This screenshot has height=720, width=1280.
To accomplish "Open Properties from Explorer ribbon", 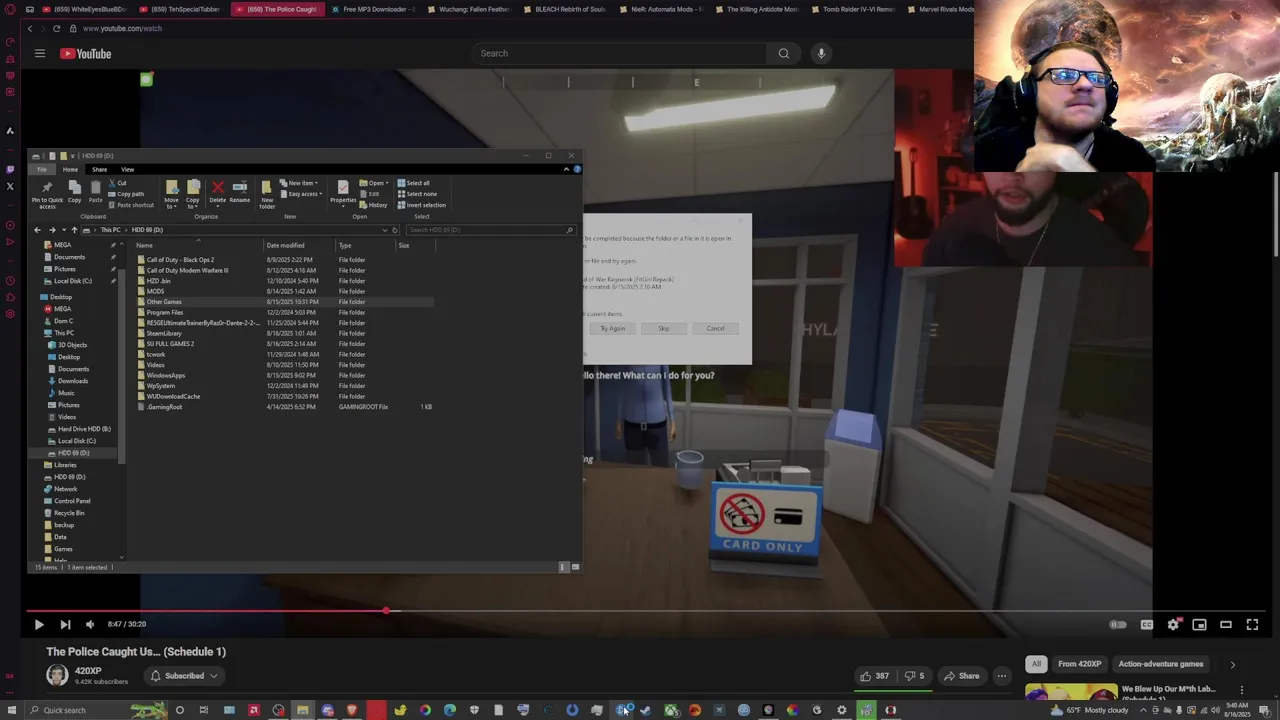I will click(x=343, y=191).
